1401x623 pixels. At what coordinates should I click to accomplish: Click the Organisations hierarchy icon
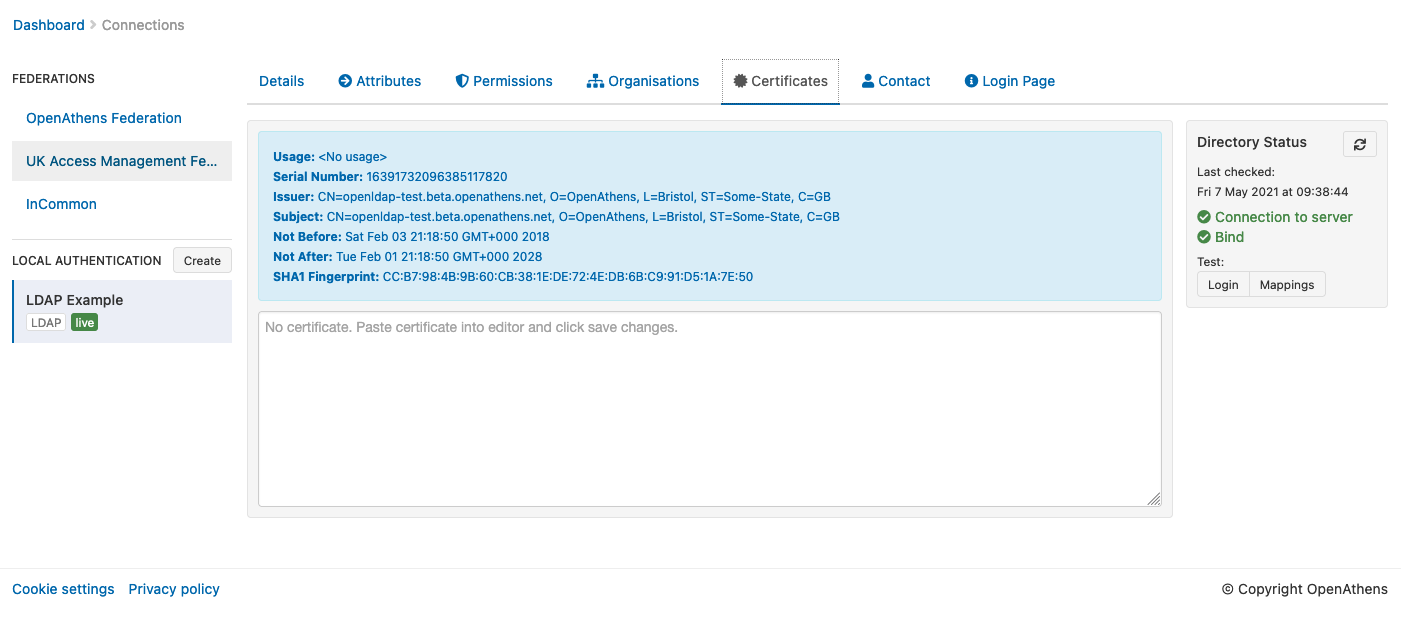tap(597, 80)
